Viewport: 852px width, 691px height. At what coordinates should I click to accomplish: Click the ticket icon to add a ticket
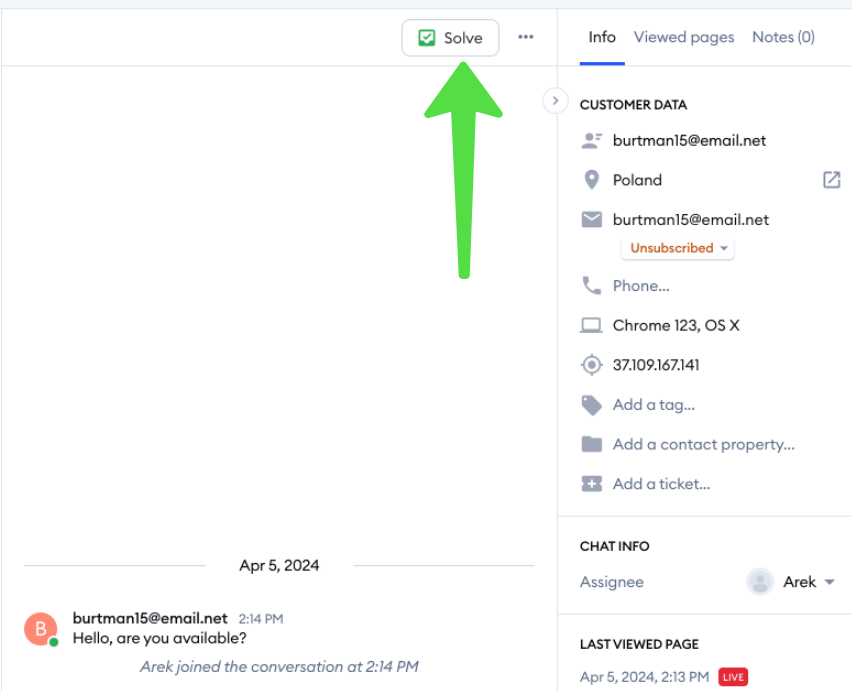coord(591,483)
